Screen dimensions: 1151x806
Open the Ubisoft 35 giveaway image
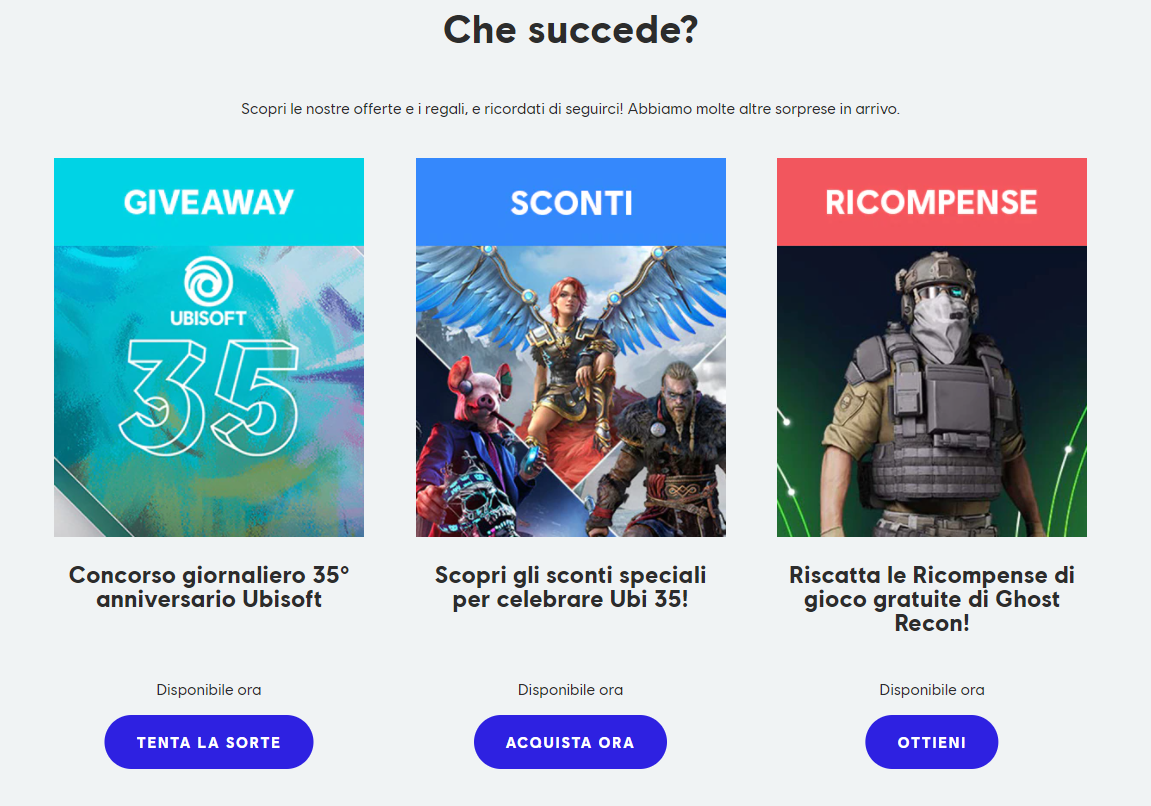pos(209,391)
